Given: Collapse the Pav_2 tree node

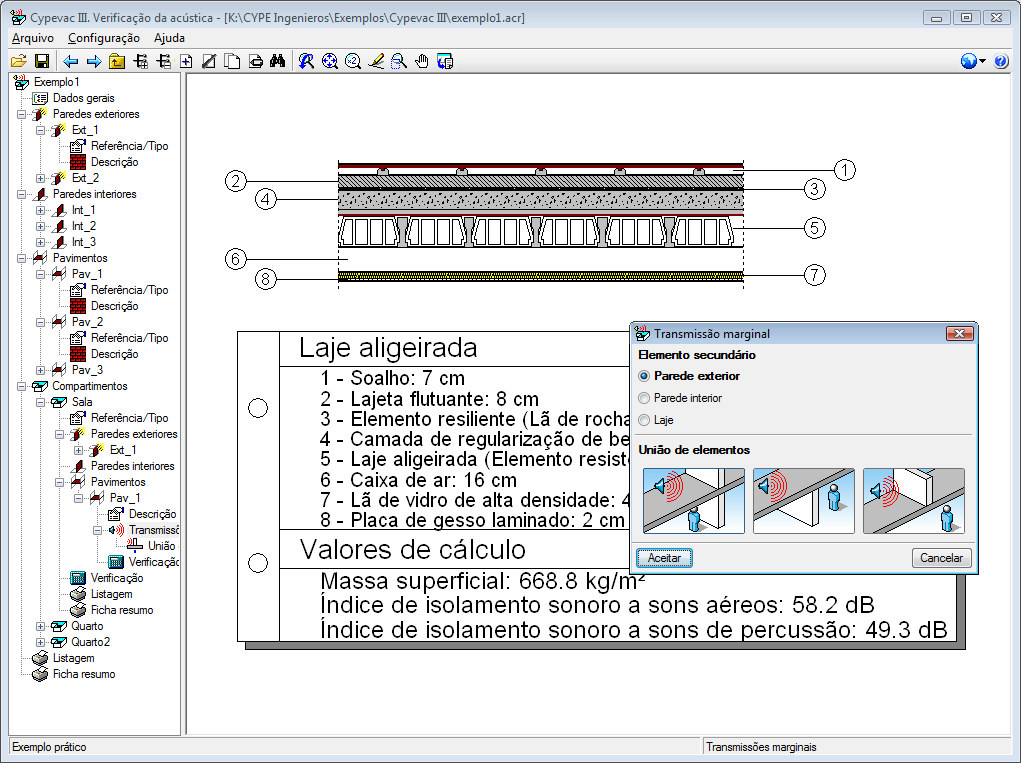Looking at the screenshot, I should click(40, 322).
